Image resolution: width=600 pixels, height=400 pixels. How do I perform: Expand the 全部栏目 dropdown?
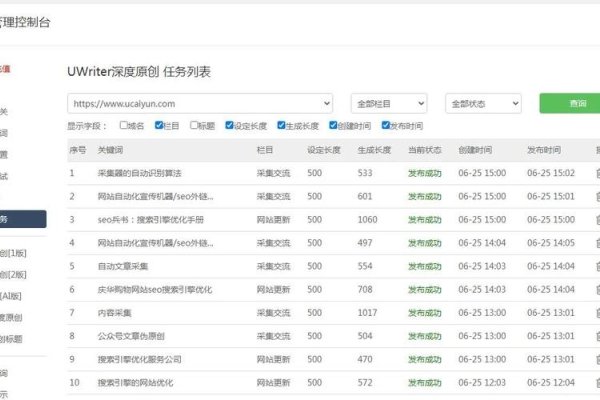point(389,103)
